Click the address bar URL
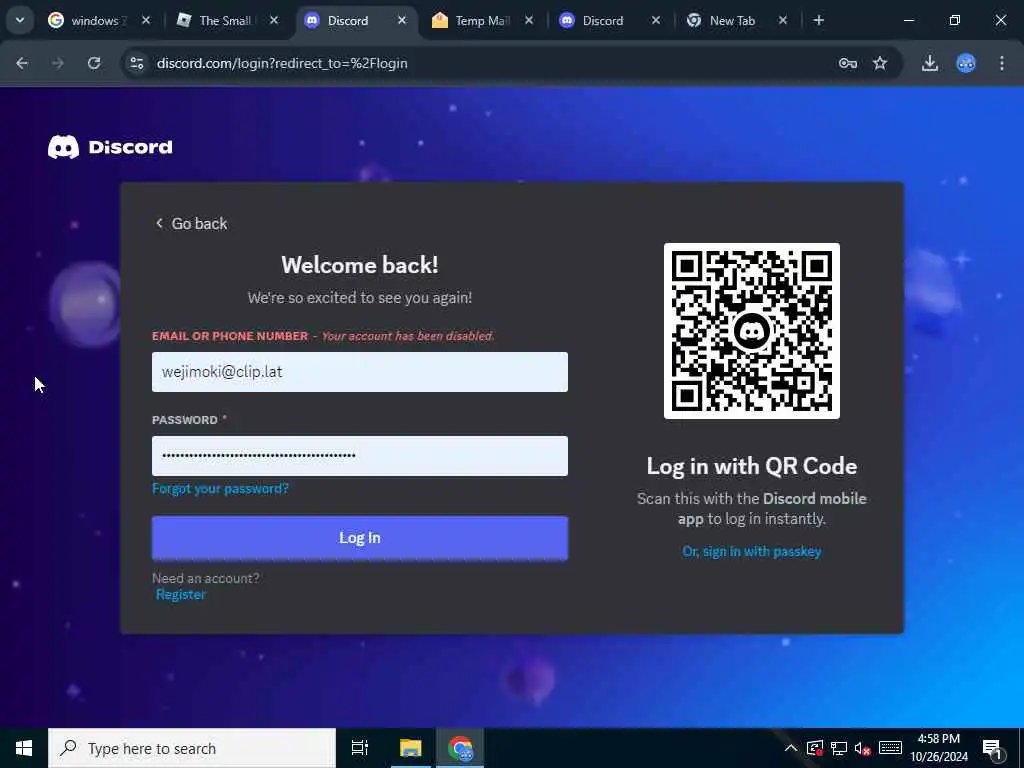The height and width of the screenshot is (768, 1024). click(282, 63)
